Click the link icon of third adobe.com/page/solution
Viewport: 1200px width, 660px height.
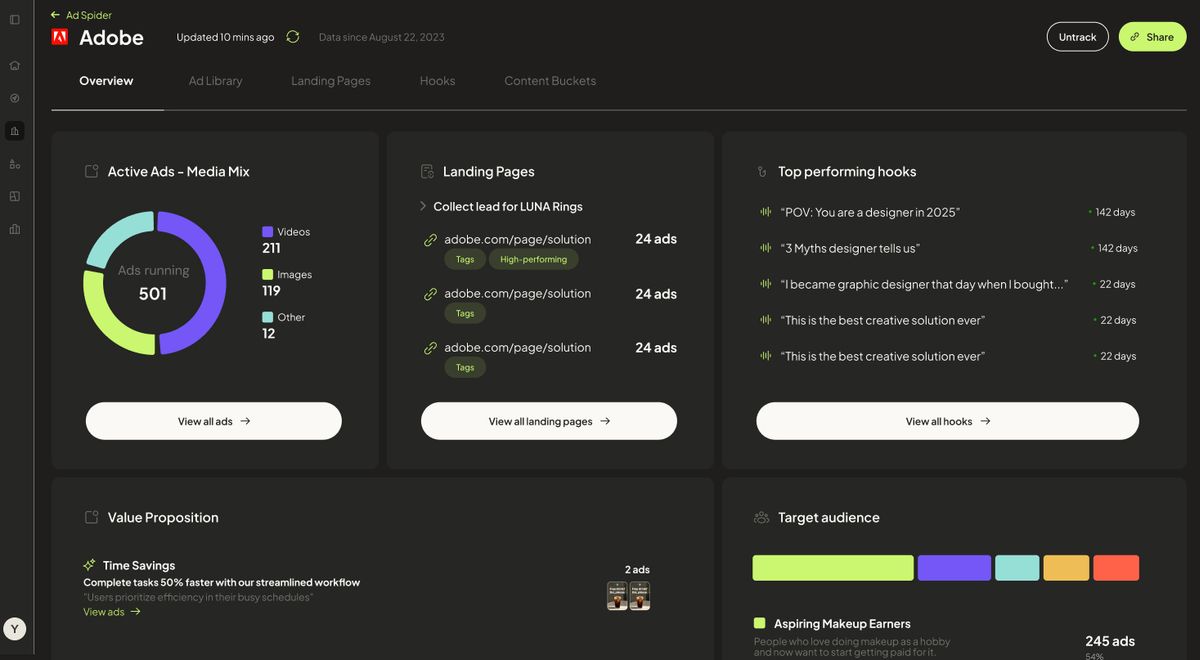pyautogui.click(x=430, y=348)
